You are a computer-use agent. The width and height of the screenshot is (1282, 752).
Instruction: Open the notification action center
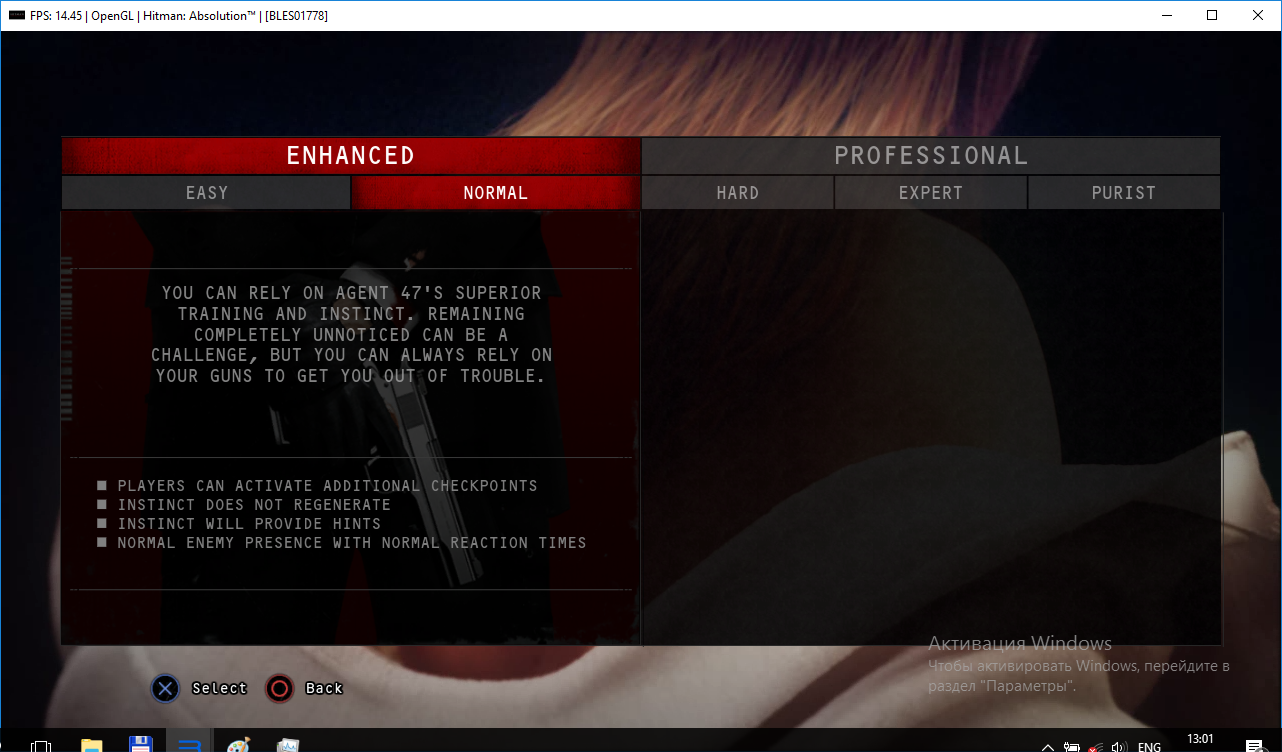(x=1253, y=746)
